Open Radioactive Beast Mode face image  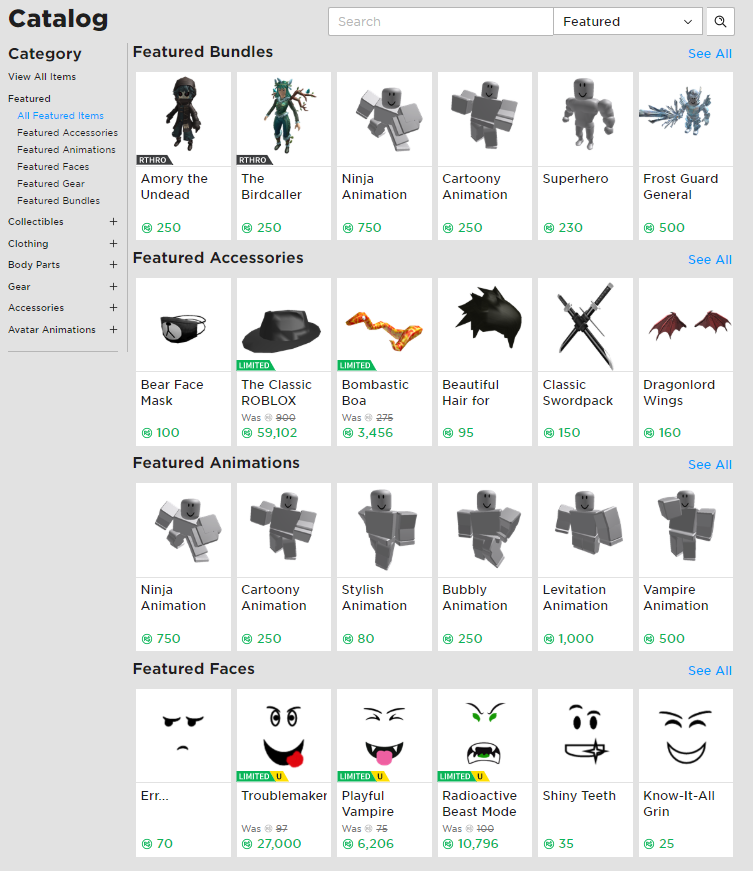(x=485, y=735)
